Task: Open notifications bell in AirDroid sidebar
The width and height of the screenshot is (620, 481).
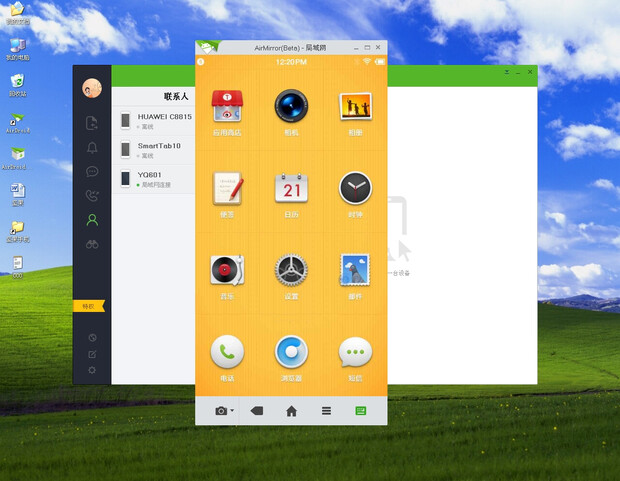Action: pyautogui.click(x=92, y=148)
